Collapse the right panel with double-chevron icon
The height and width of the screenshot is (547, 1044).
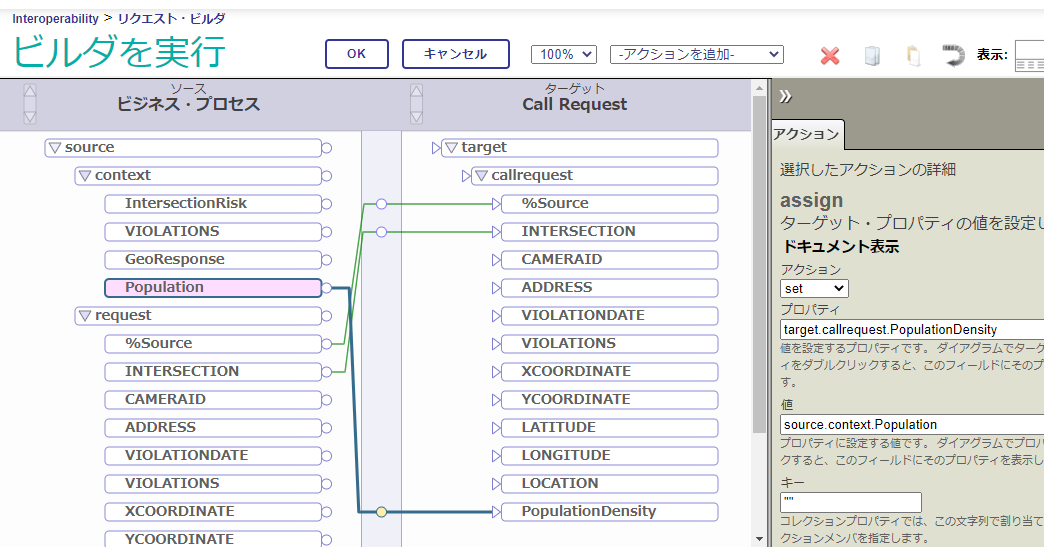[786, 96]
